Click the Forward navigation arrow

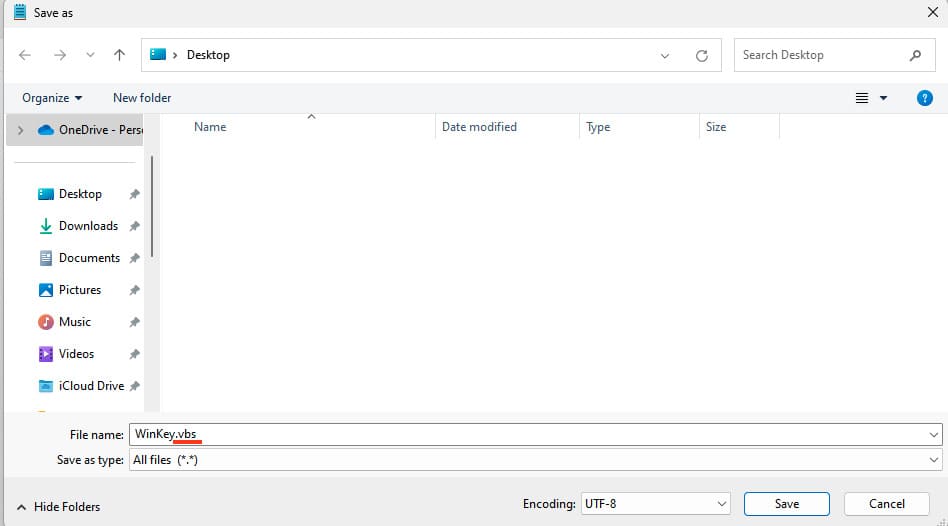click(x=59, y=56)
